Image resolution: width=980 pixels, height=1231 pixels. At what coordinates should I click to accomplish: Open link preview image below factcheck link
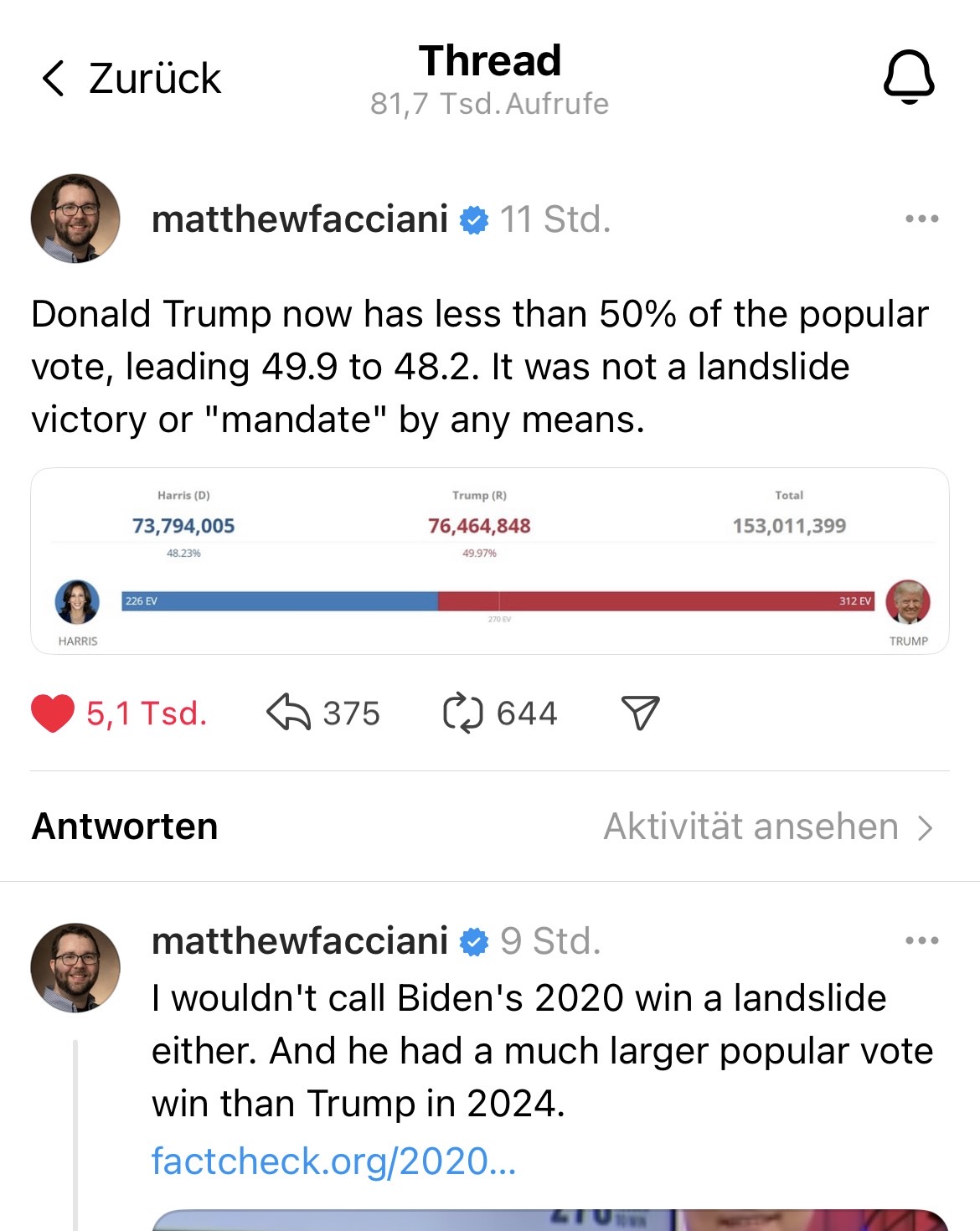[550, 1219]
